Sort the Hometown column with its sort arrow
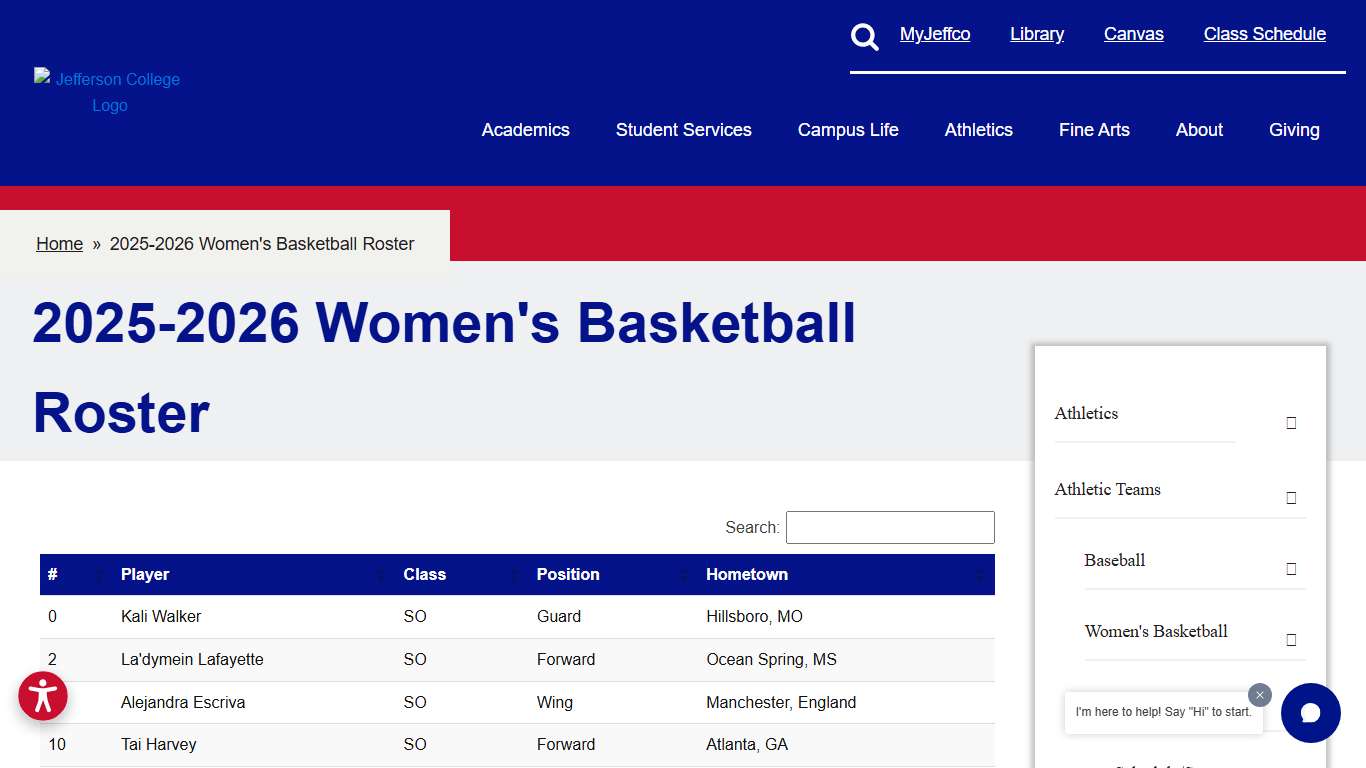 click(x=978, y=575)
